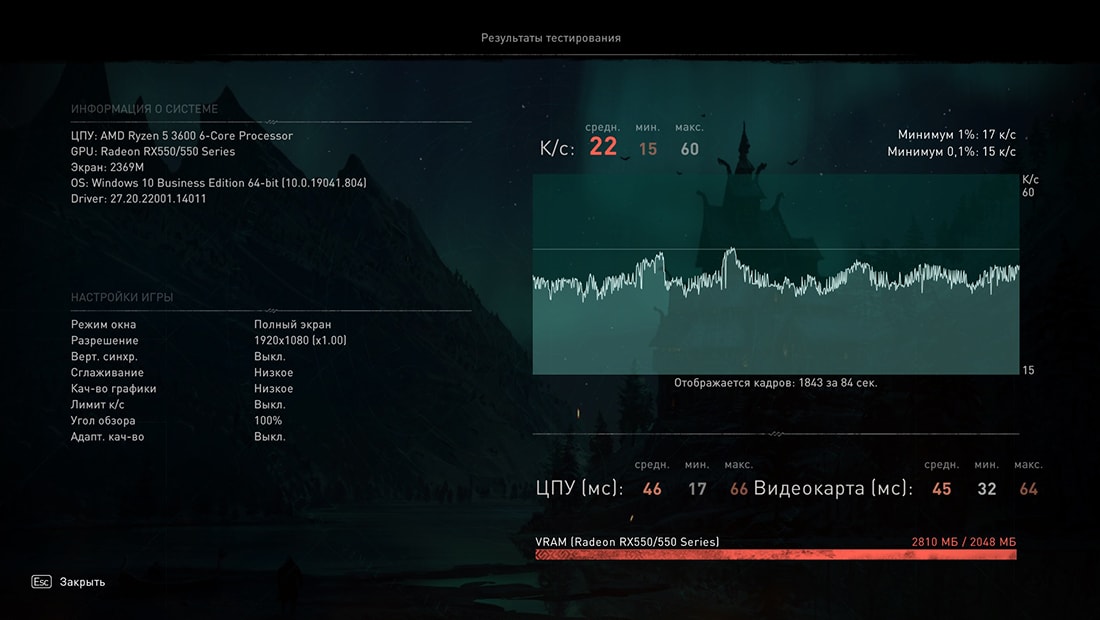
Task: Click the VRAM (Radeon RX550/550 Series) label
Action: tap(627, 541)
